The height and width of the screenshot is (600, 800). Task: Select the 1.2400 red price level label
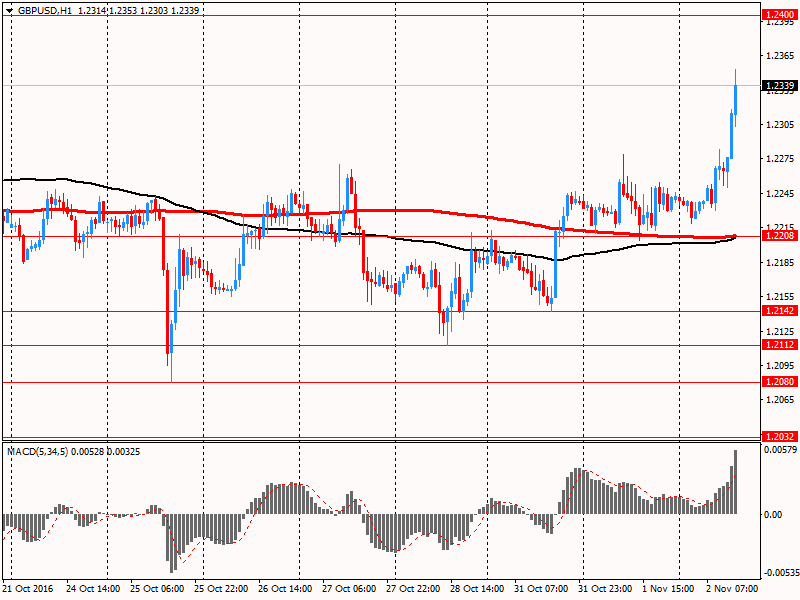[779, 15]
